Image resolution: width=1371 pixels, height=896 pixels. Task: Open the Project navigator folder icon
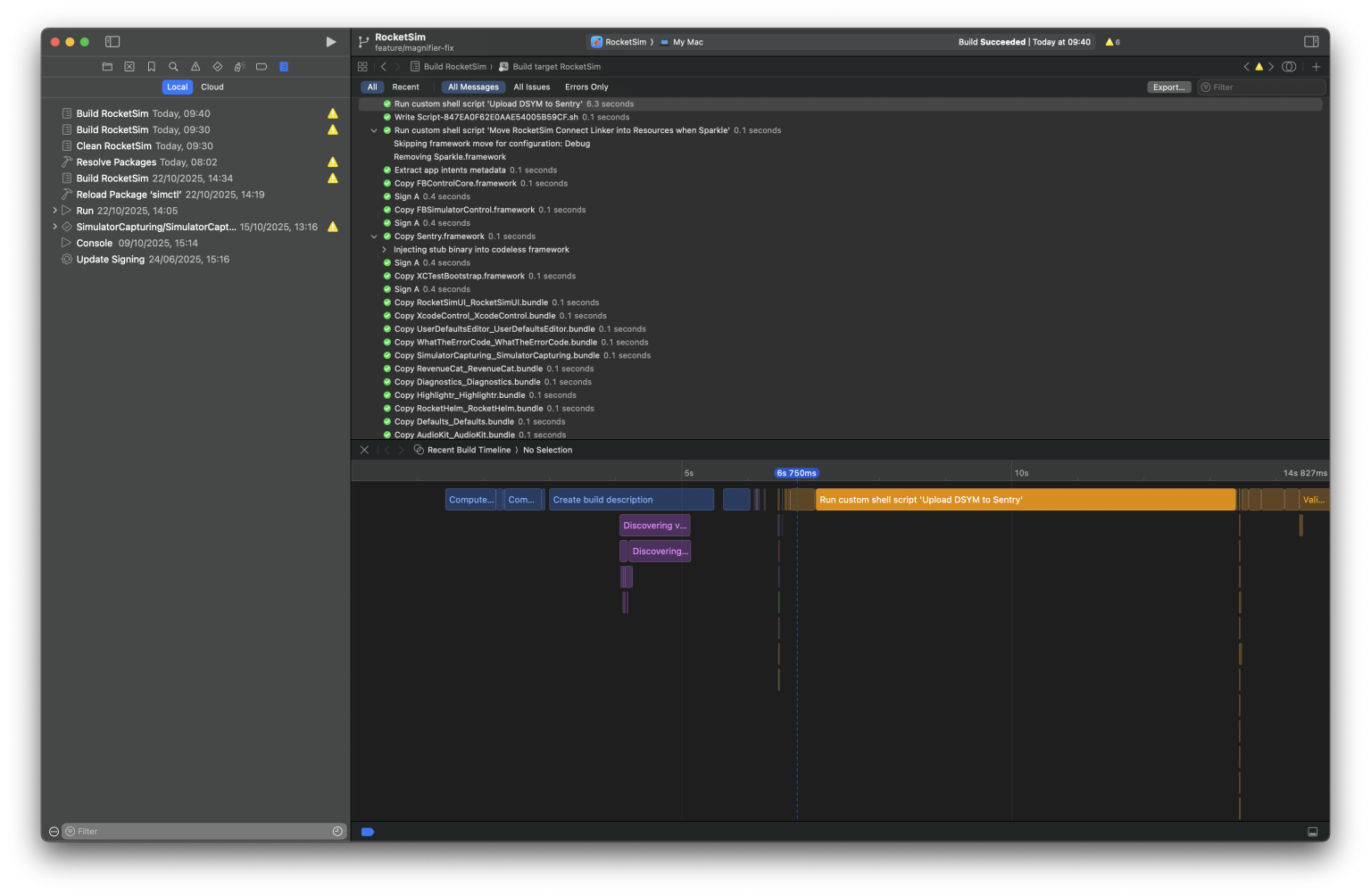[107, 66]
